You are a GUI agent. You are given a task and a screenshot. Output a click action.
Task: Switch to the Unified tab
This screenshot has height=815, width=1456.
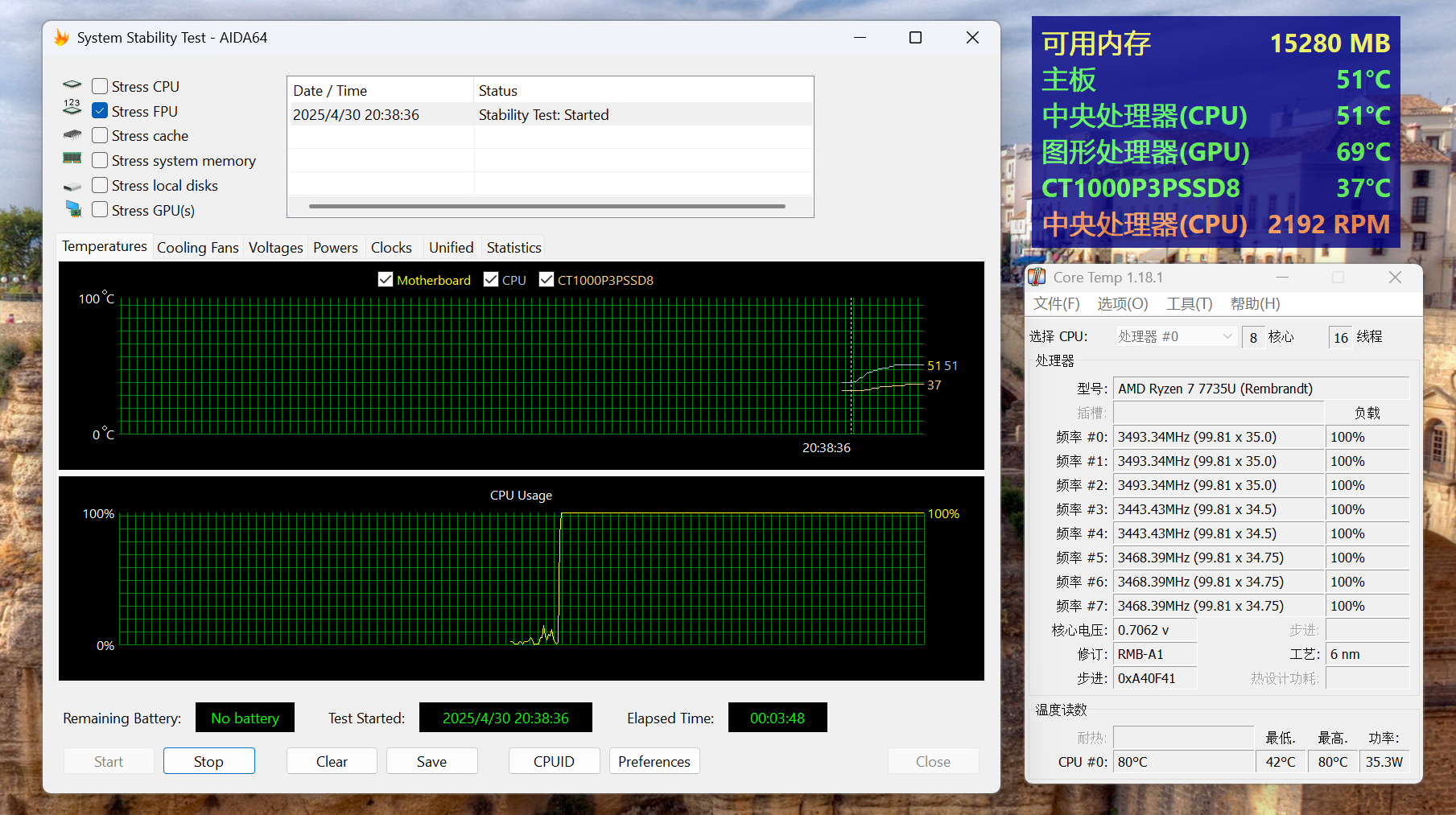[452, 248]
